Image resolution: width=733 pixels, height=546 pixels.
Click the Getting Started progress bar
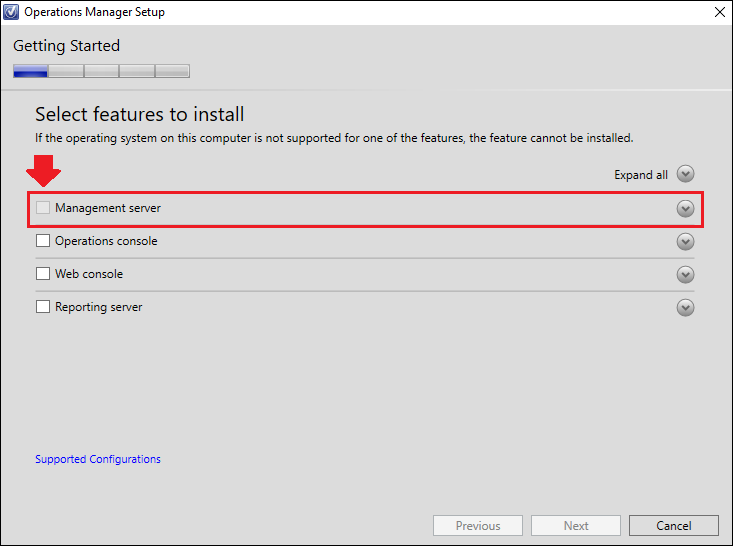point(101,71)
